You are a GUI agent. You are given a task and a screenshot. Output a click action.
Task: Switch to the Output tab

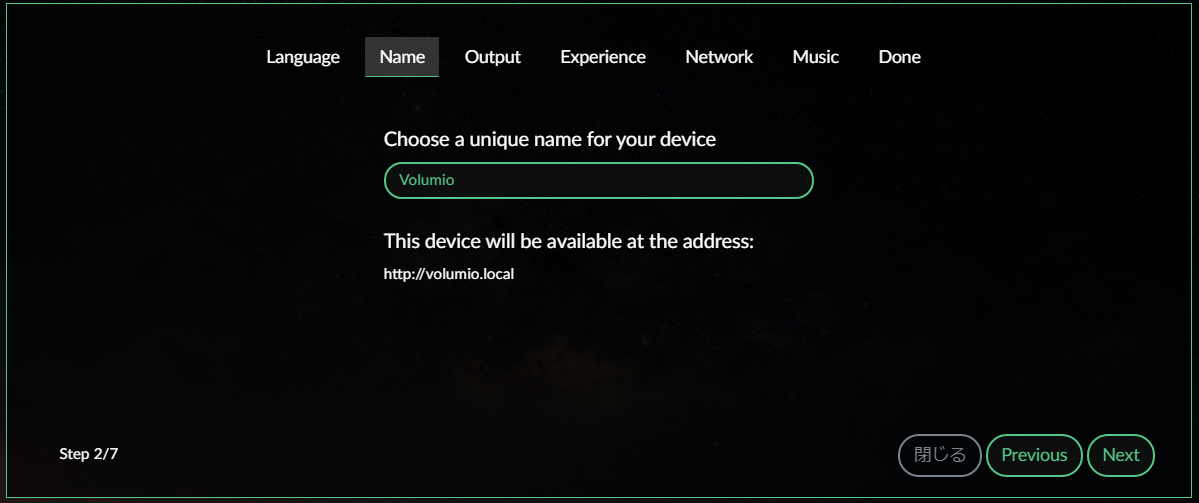click(492, 57)
